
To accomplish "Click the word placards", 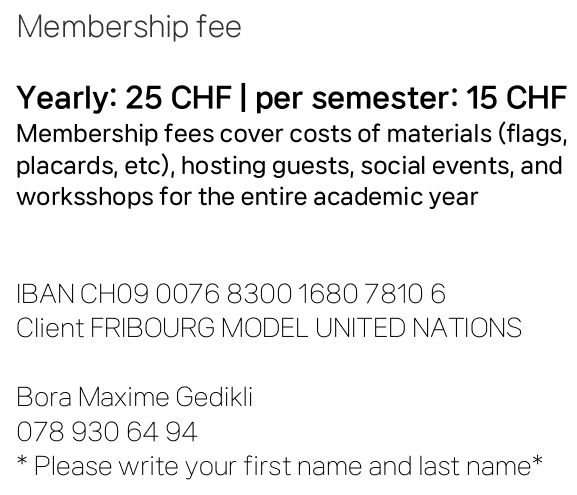I will tap(66, 166).
